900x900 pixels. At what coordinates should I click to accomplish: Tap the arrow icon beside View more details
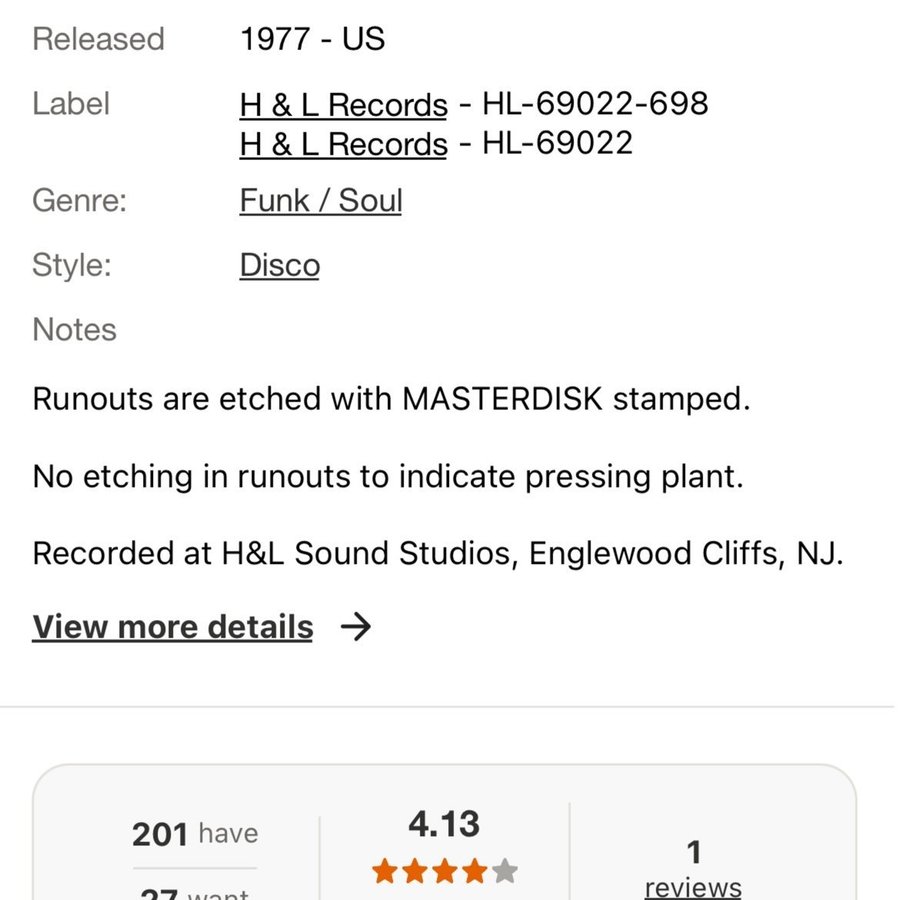355,627
